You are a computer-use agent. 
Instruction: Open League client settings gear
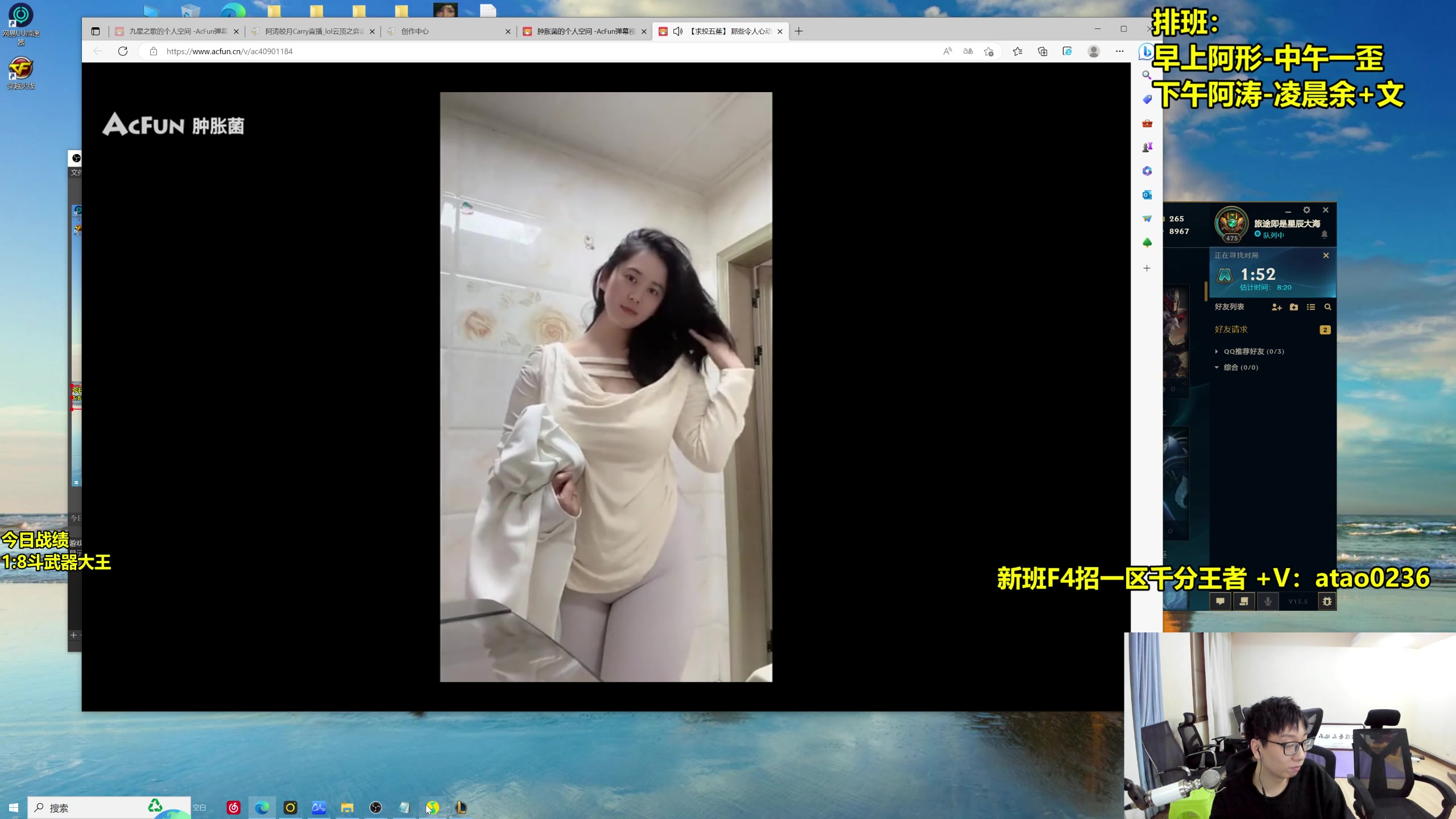1306,210
